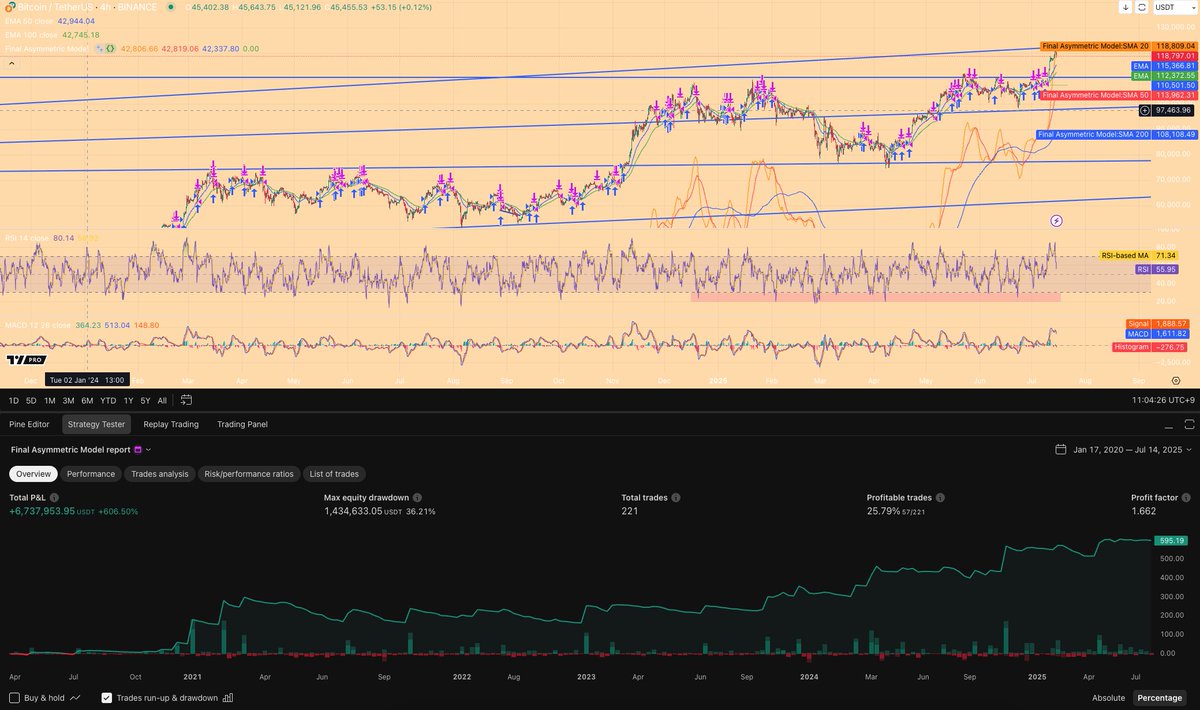
Task: Select the All time range
Action: coord(162,400)
